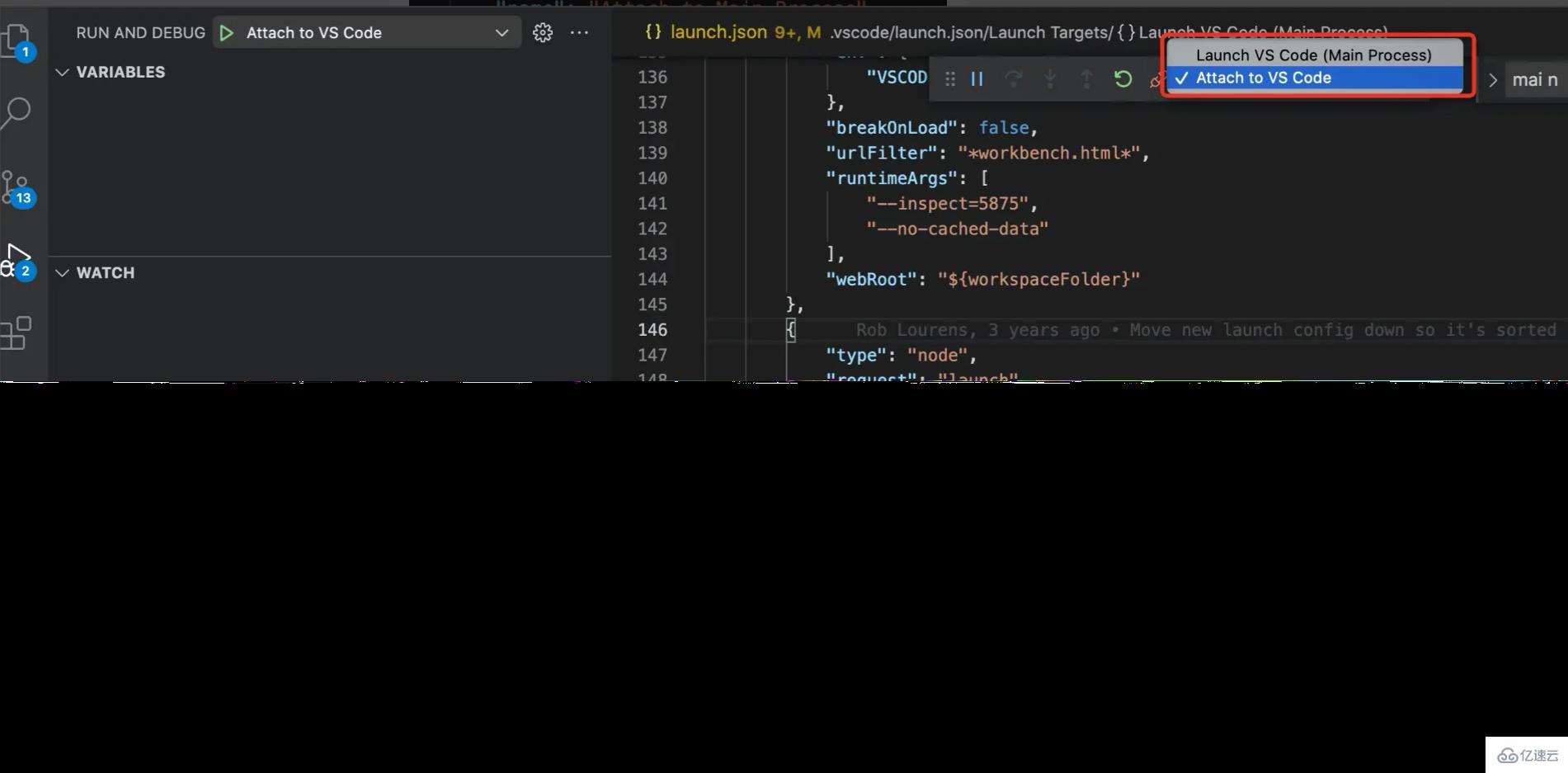This screenshot has width=1568, height=773.
Task: Open launch.json via the gear icon
Action: pos(543,33)
